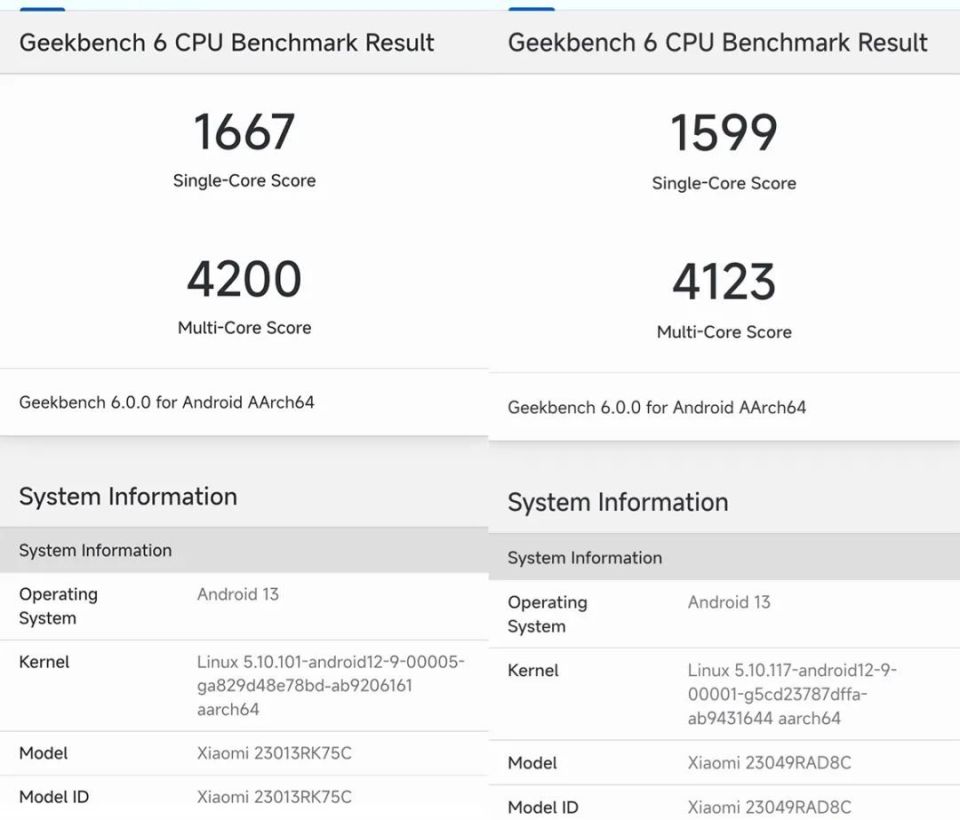Viewport: 960px width, 820px height.
Task: Click the 1599 single-core score
Action: (x=723, y=133)
